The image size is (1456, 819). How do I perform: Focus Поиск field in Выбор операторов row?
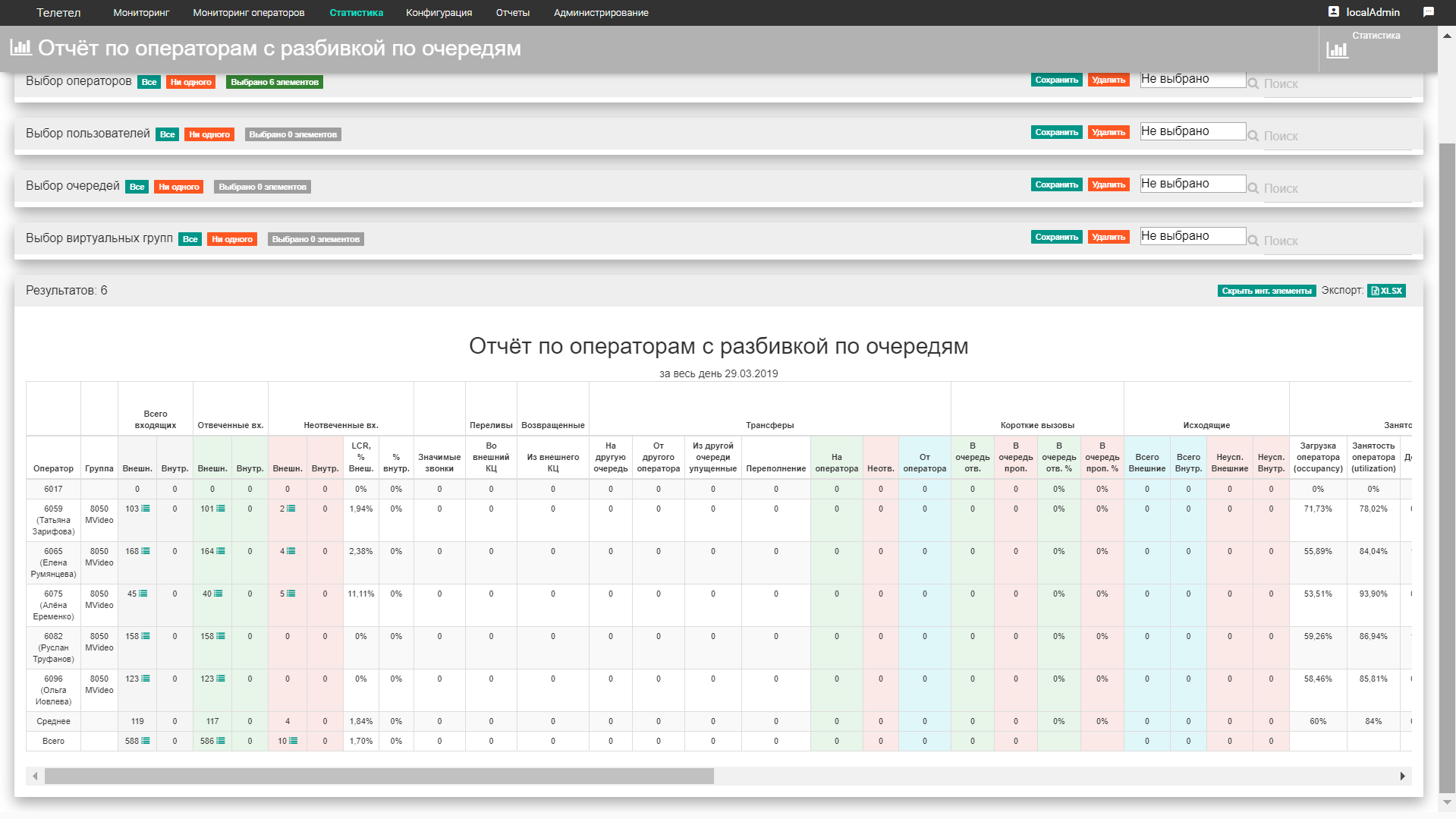click(1337, 84)
